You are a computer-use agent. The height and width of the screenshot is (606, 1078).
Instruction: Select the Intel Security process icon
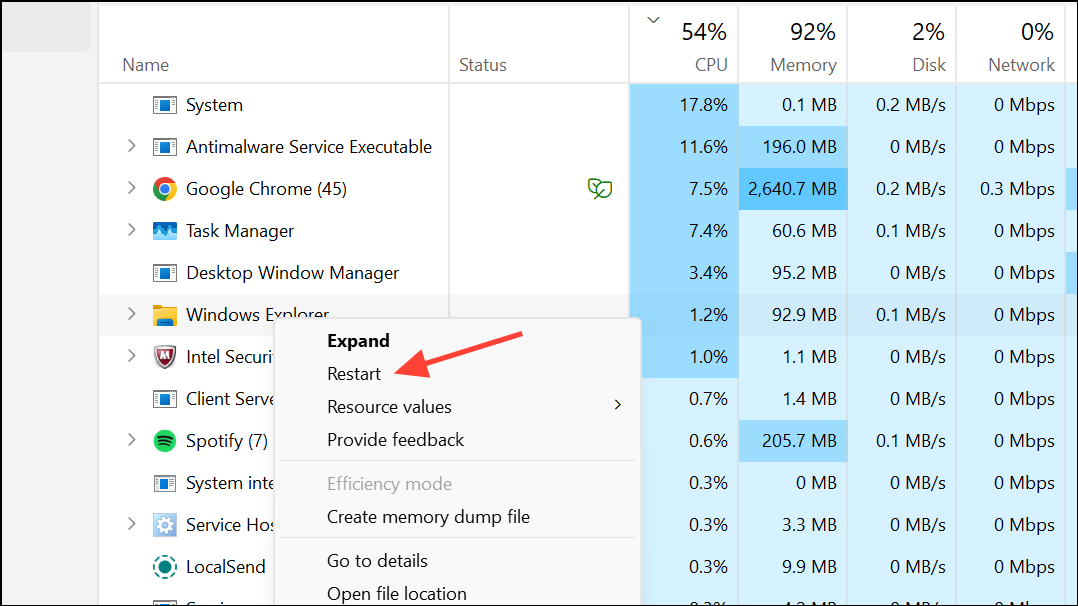click(164, 356)
